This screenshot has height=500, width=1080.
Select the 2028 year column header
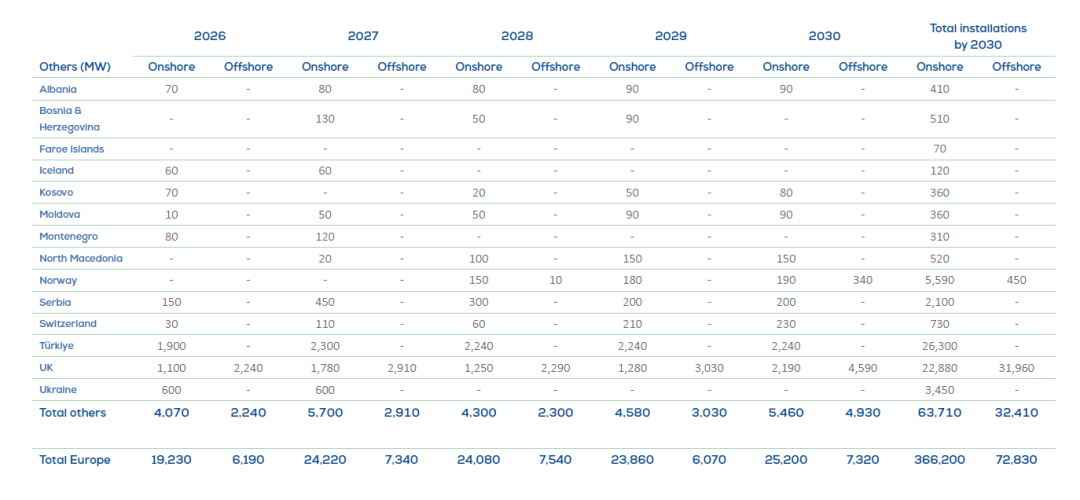(x=517, y=36)
